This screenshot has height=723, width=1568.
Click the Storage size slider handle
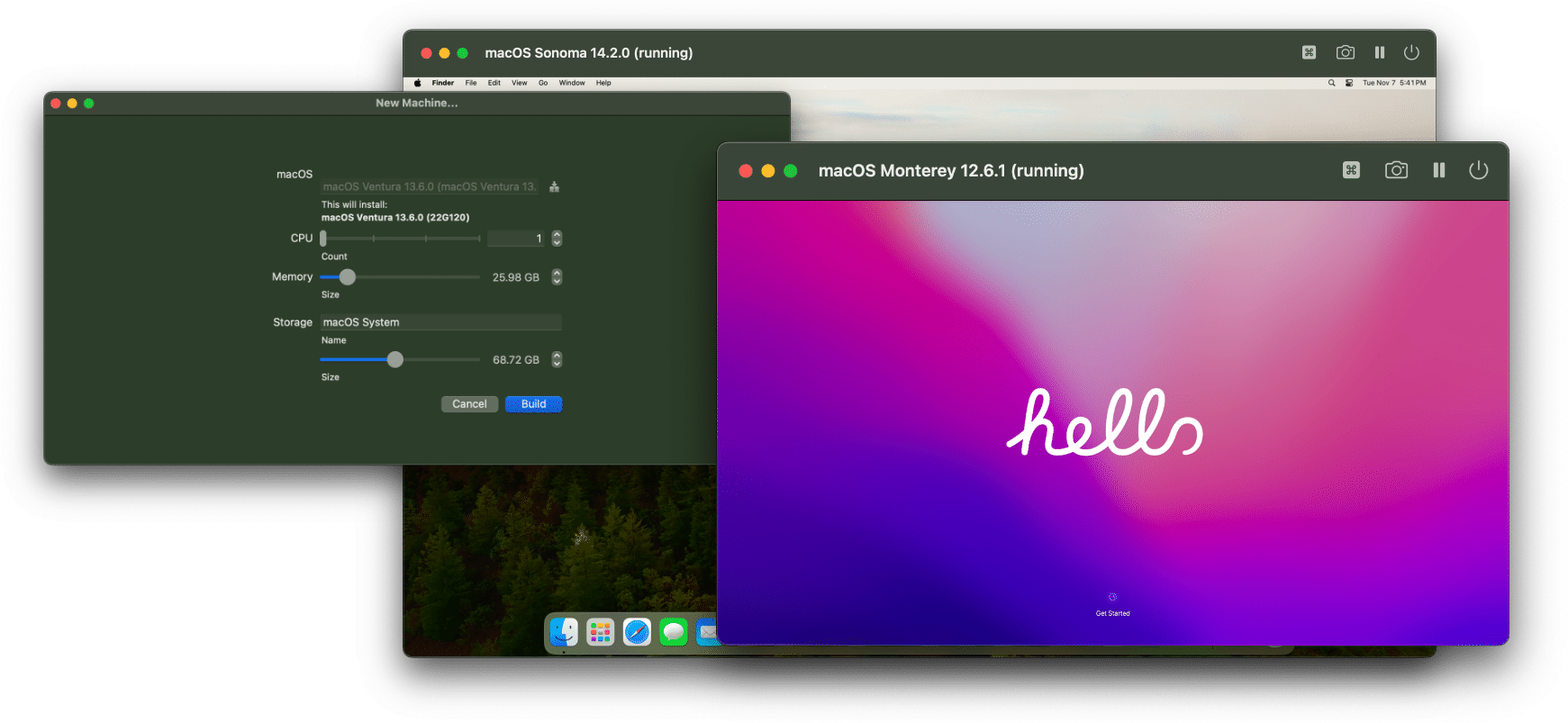coord(395,360)
